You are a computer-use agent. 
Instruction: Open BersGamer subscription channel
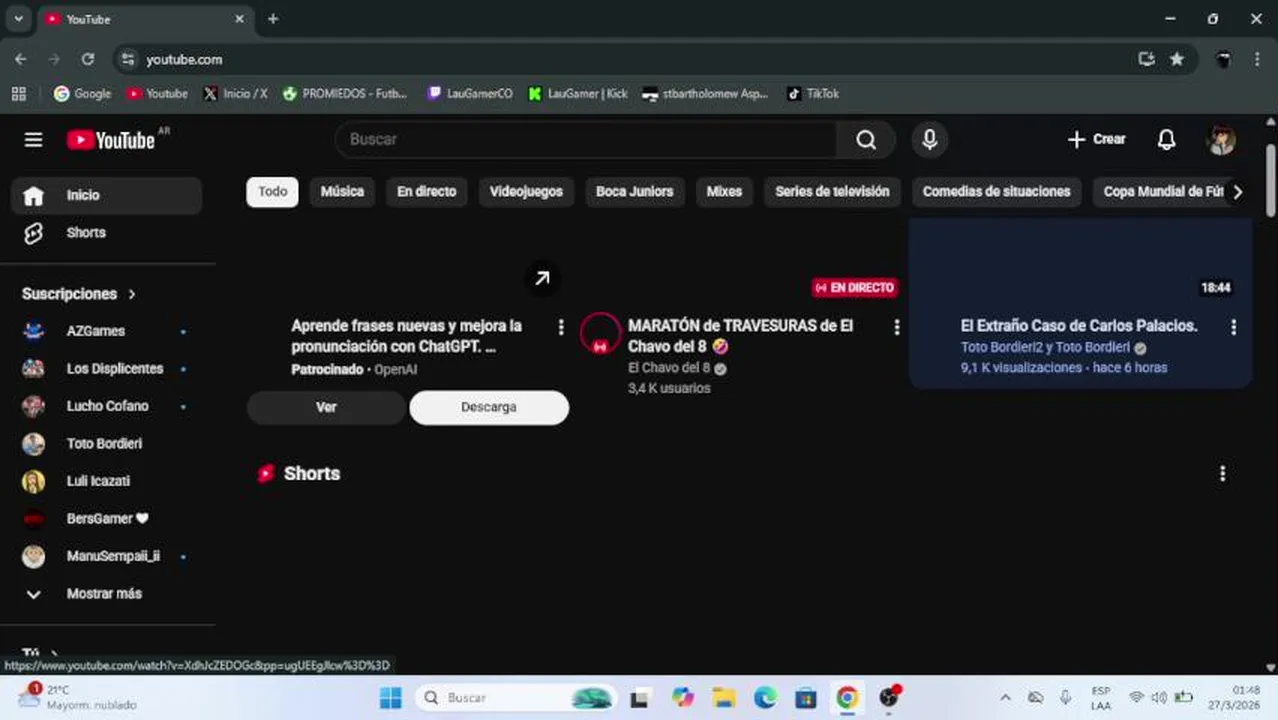[x=106, y=519]
